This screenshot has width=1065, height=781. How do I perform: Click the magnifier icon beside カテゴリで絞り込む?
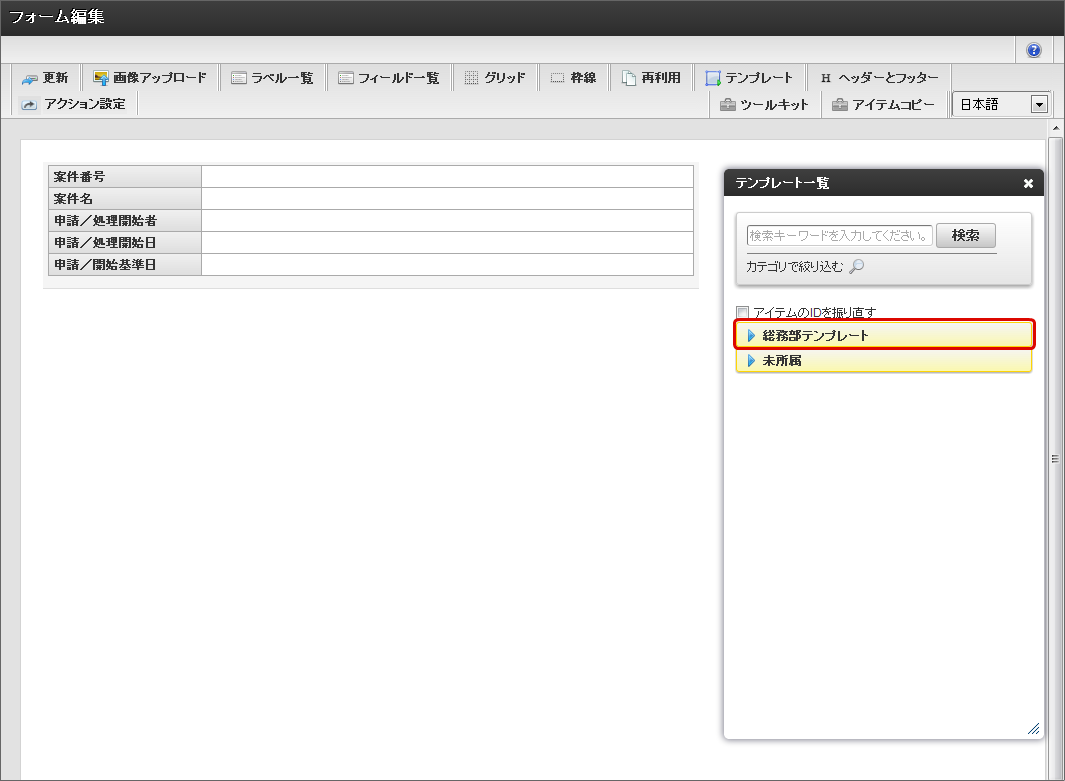(856, 267)
